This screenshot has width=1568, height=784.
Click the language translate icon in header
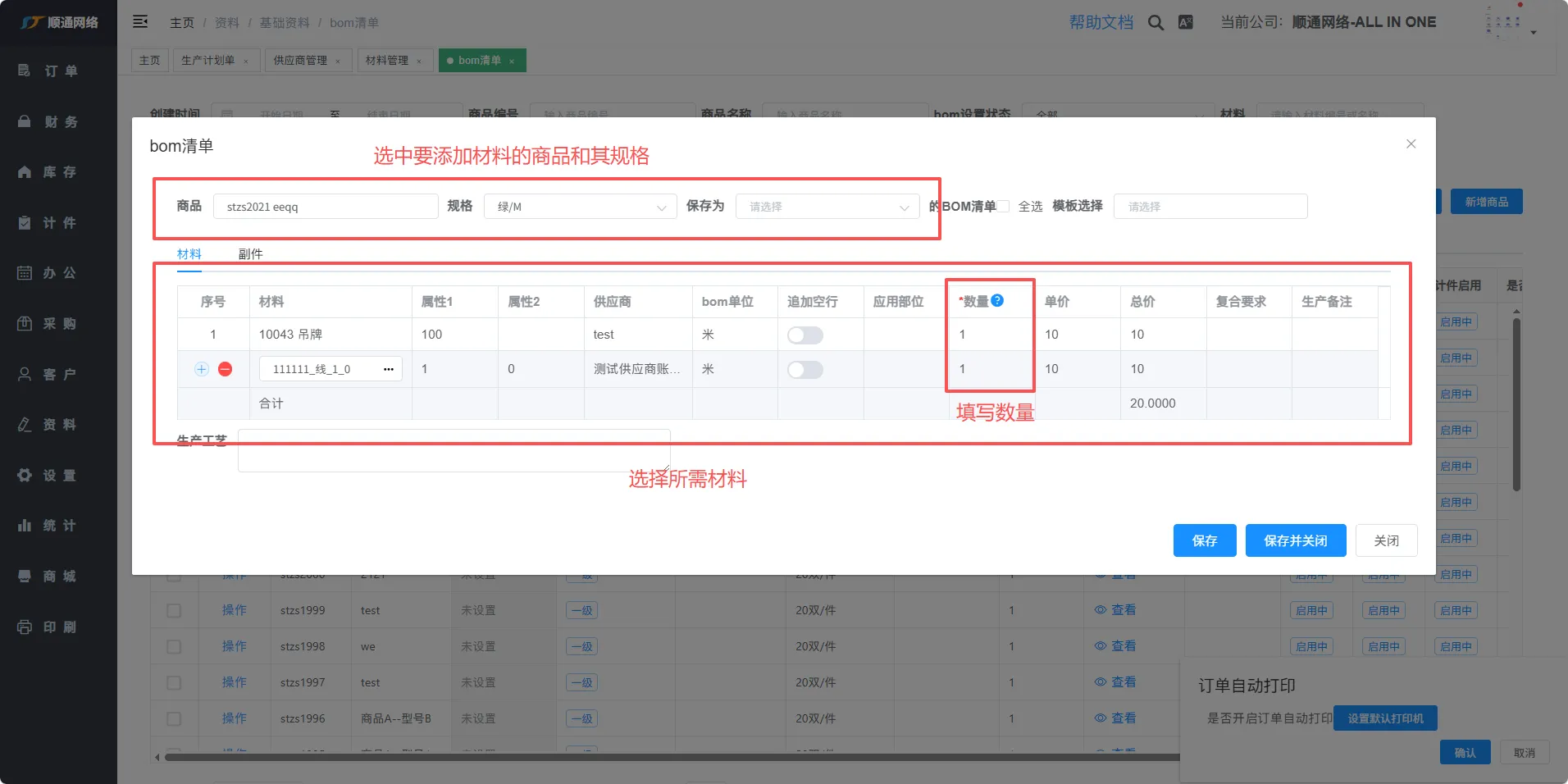tap(1186, 23)
